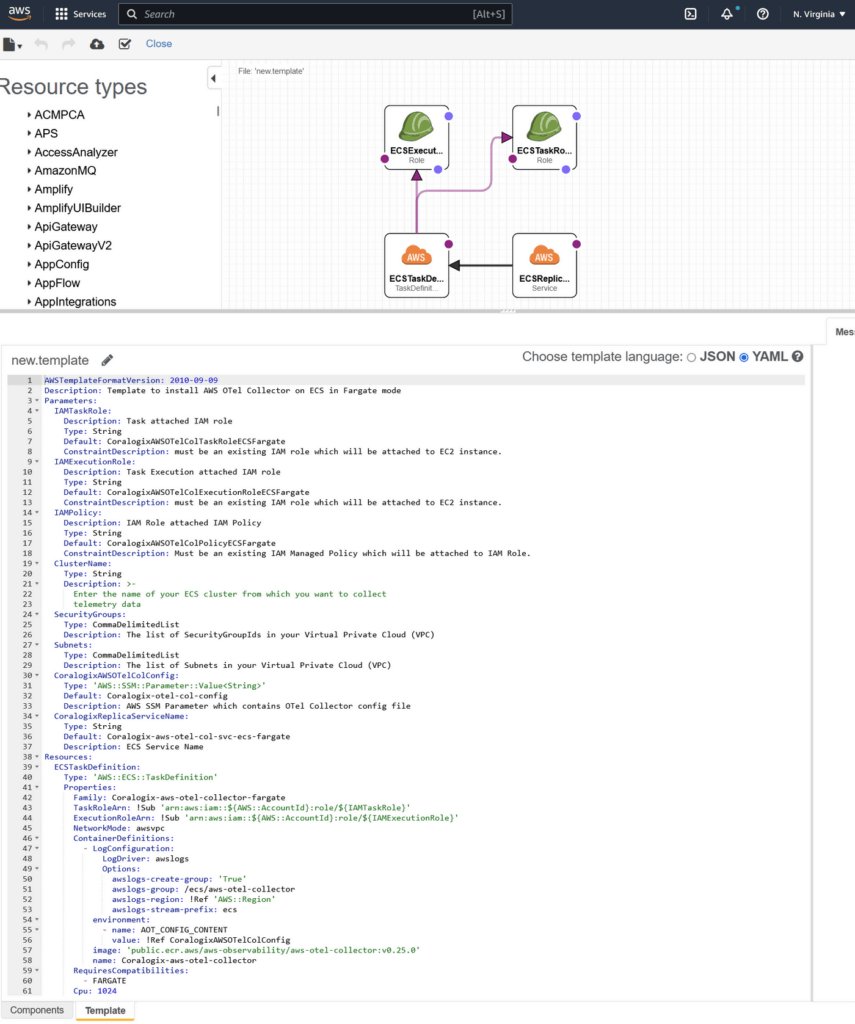Undo the last designer change
This screenshot has width=855, height=1024.
click(40, 44)
